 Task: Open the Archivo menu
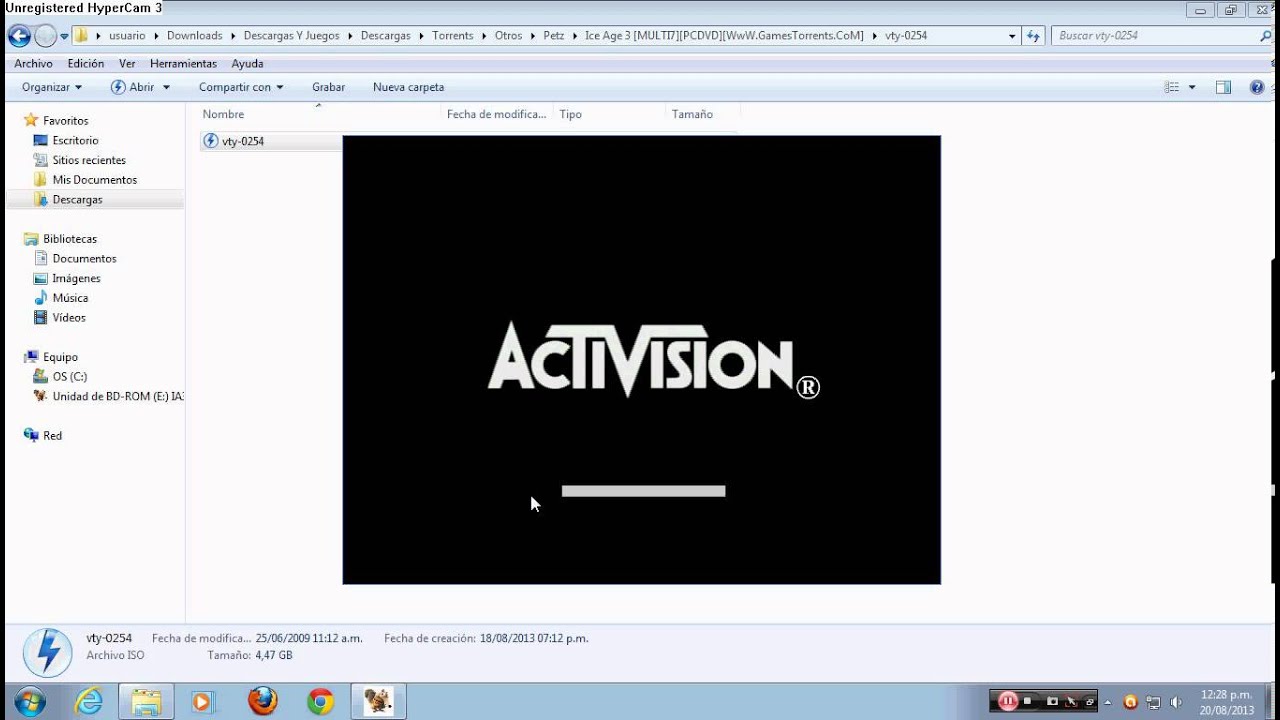33,63
